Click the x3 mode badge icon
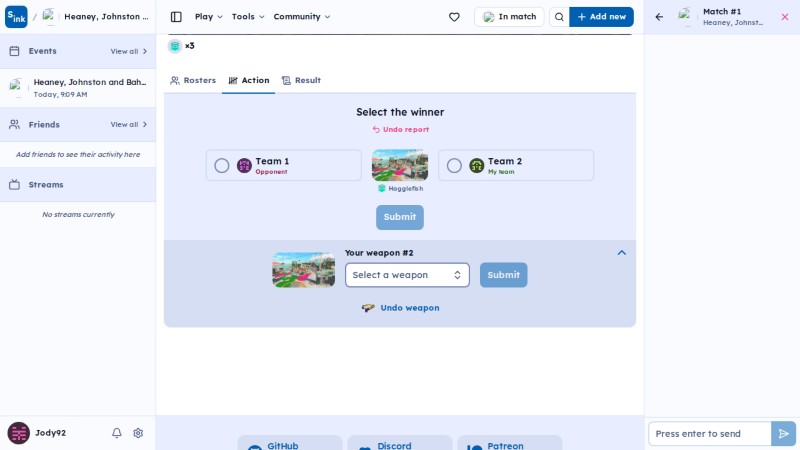Viewport: 800px width, 450px height. pos(175,46)
